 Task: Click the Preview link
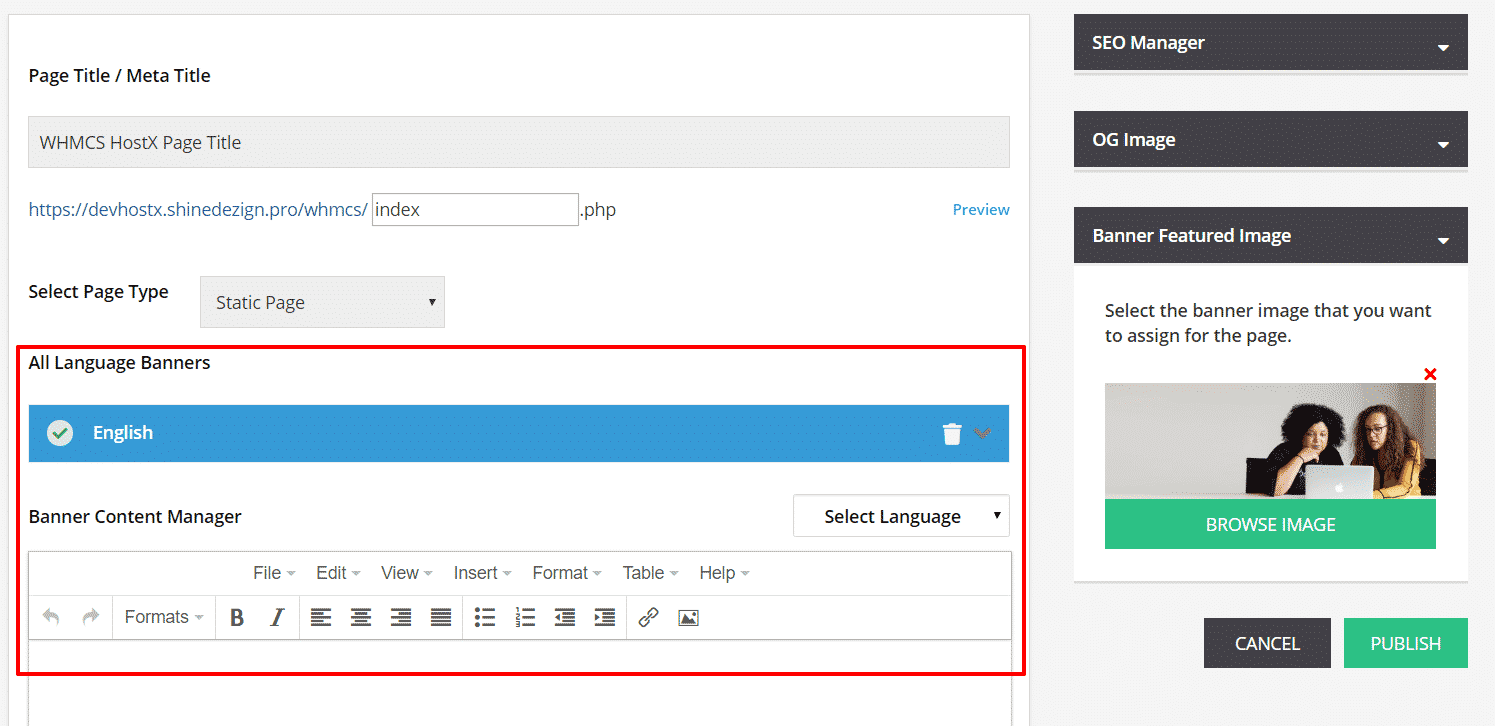pos(981,210)
